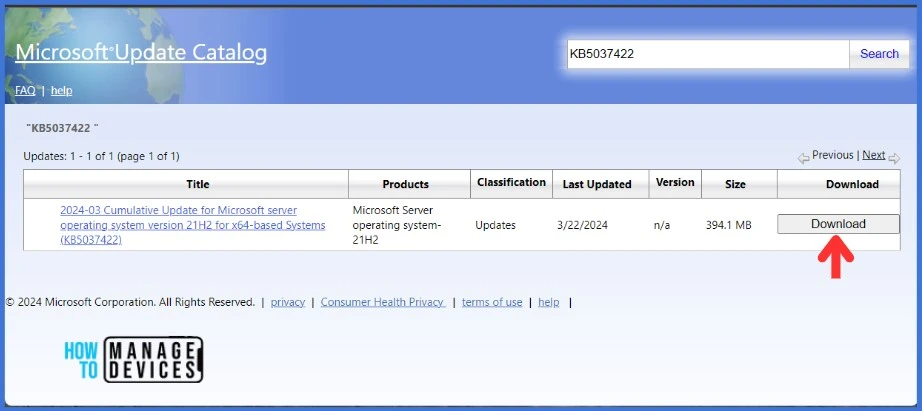Download the KB5037422 update
922x411 pixels.
838,224
